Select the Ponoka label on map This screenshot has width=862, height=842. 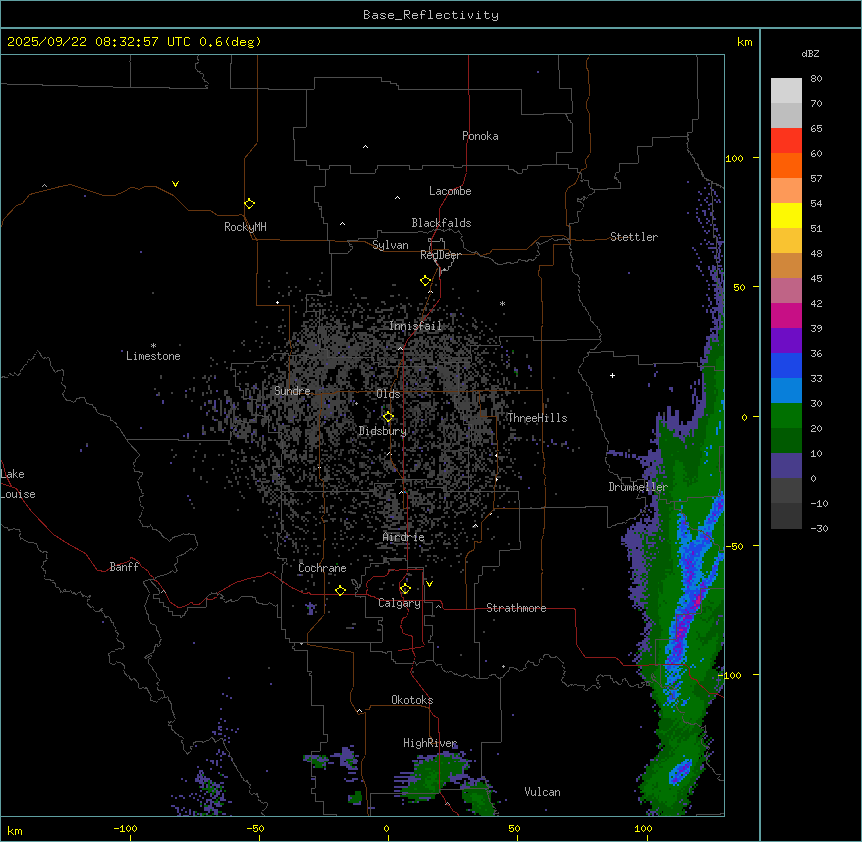(480, 136)
